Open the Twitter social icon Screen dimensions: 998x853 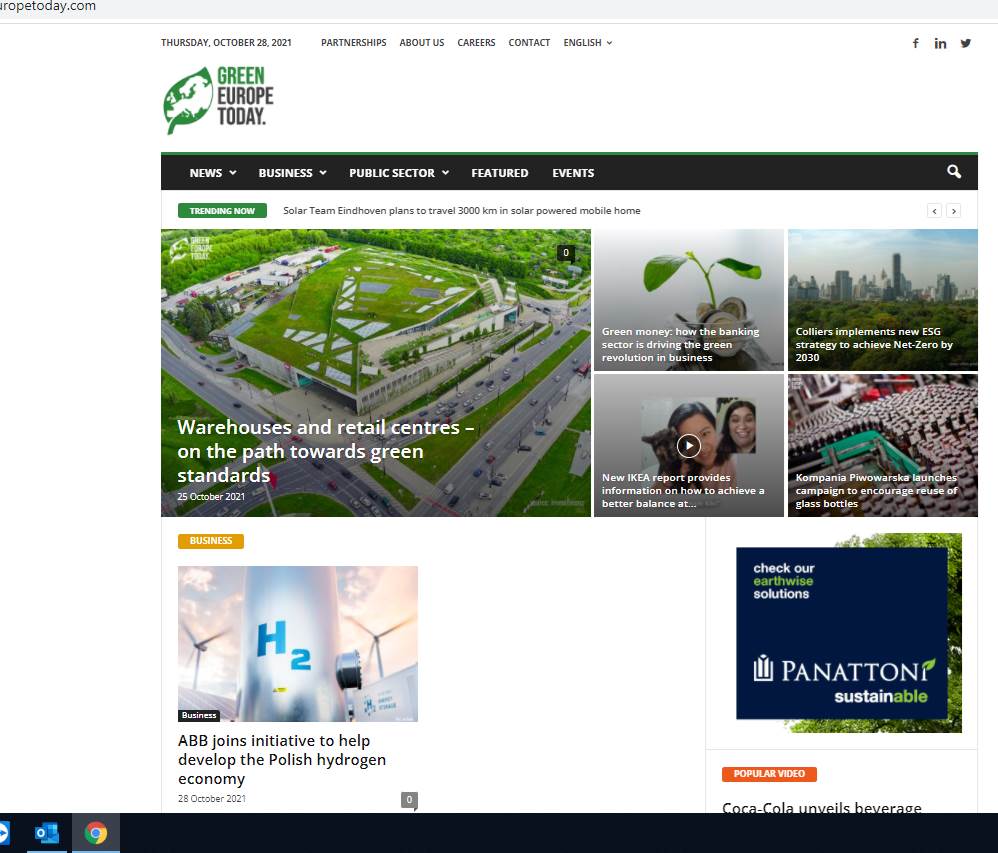[966, 43]
